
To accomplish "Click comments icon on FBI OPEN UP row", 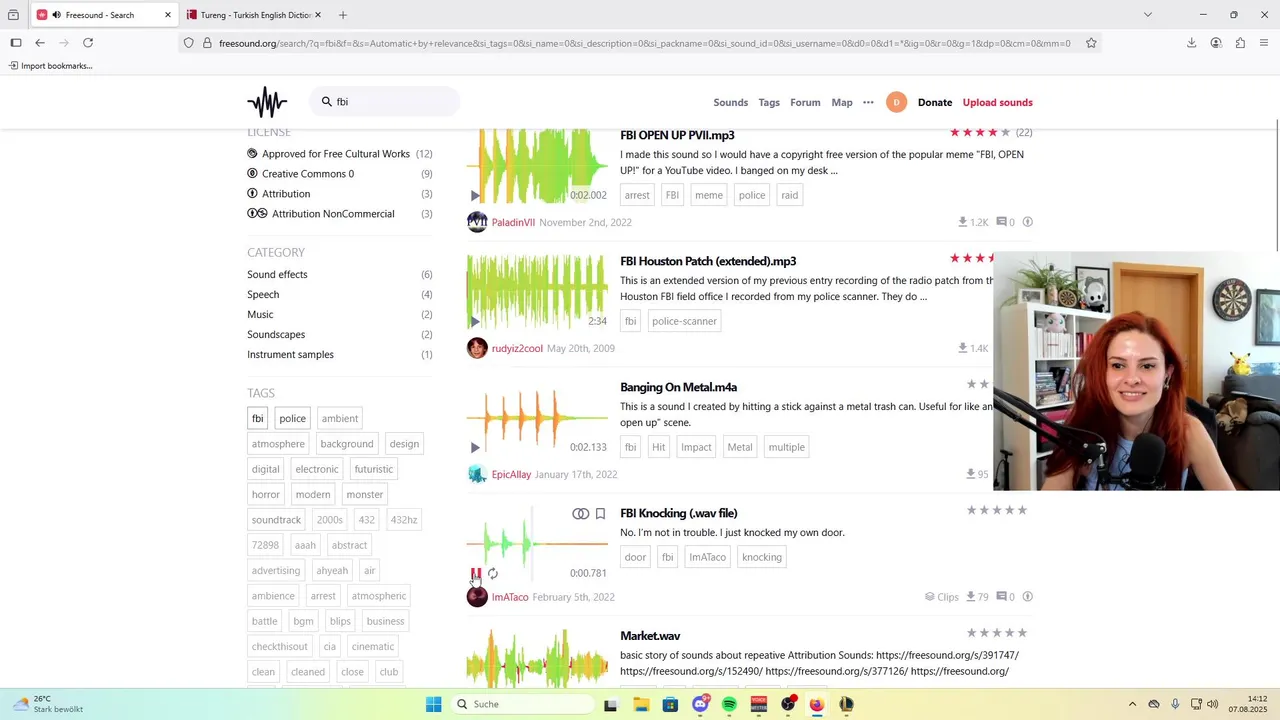I will [1001, 222].
